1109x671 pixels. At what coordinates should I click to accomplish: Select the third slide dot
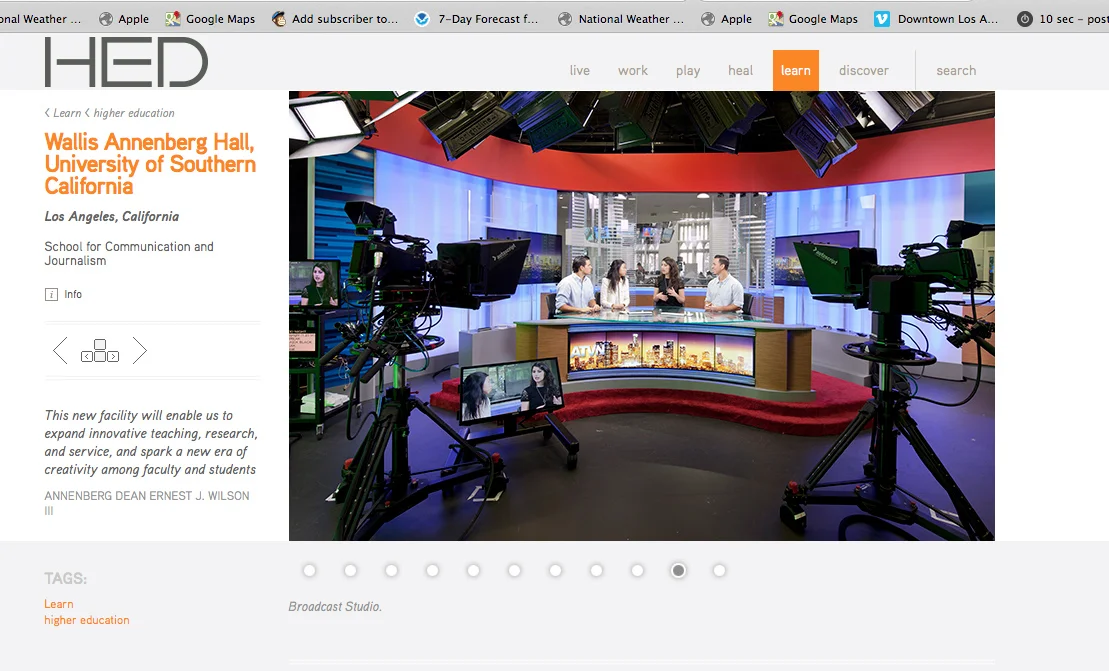(x=391, y=571)
